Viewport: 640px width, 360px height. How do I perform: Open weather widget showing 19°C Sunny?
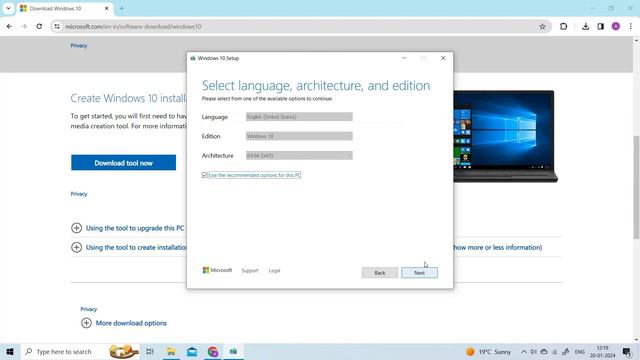coord(489,351)
